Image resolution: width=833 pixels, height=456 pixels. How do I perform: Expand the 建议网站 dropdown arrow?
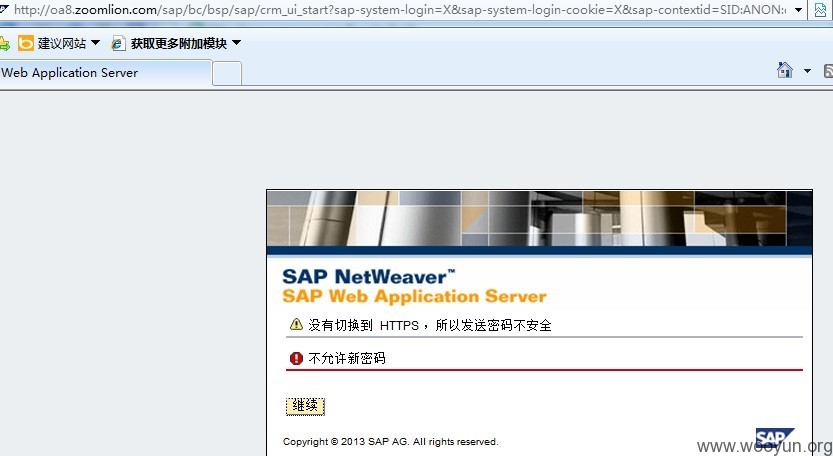pyautogui.click(x=96, y=43)
